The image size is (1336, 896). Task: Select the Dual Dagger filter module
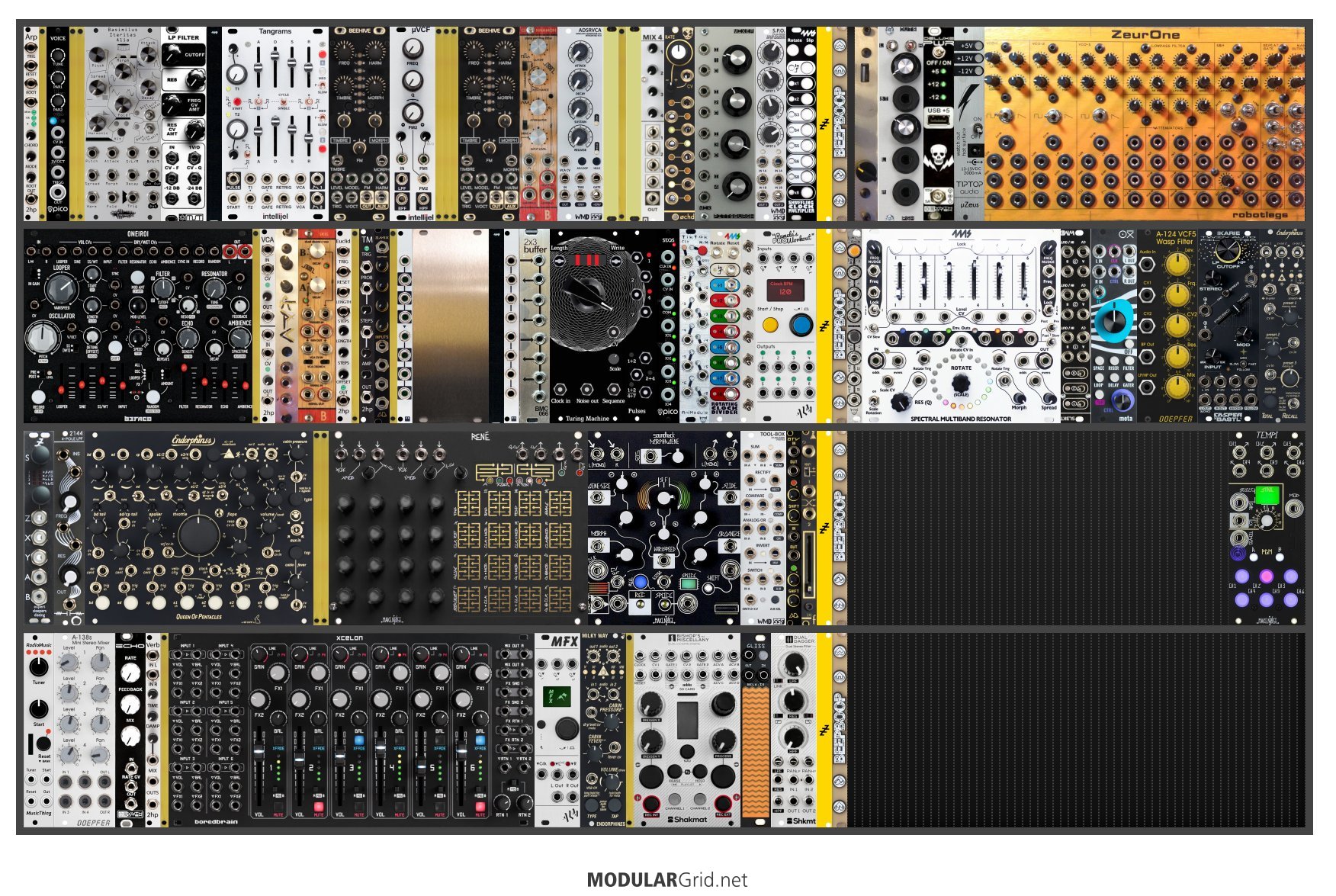tap(794, 730)
